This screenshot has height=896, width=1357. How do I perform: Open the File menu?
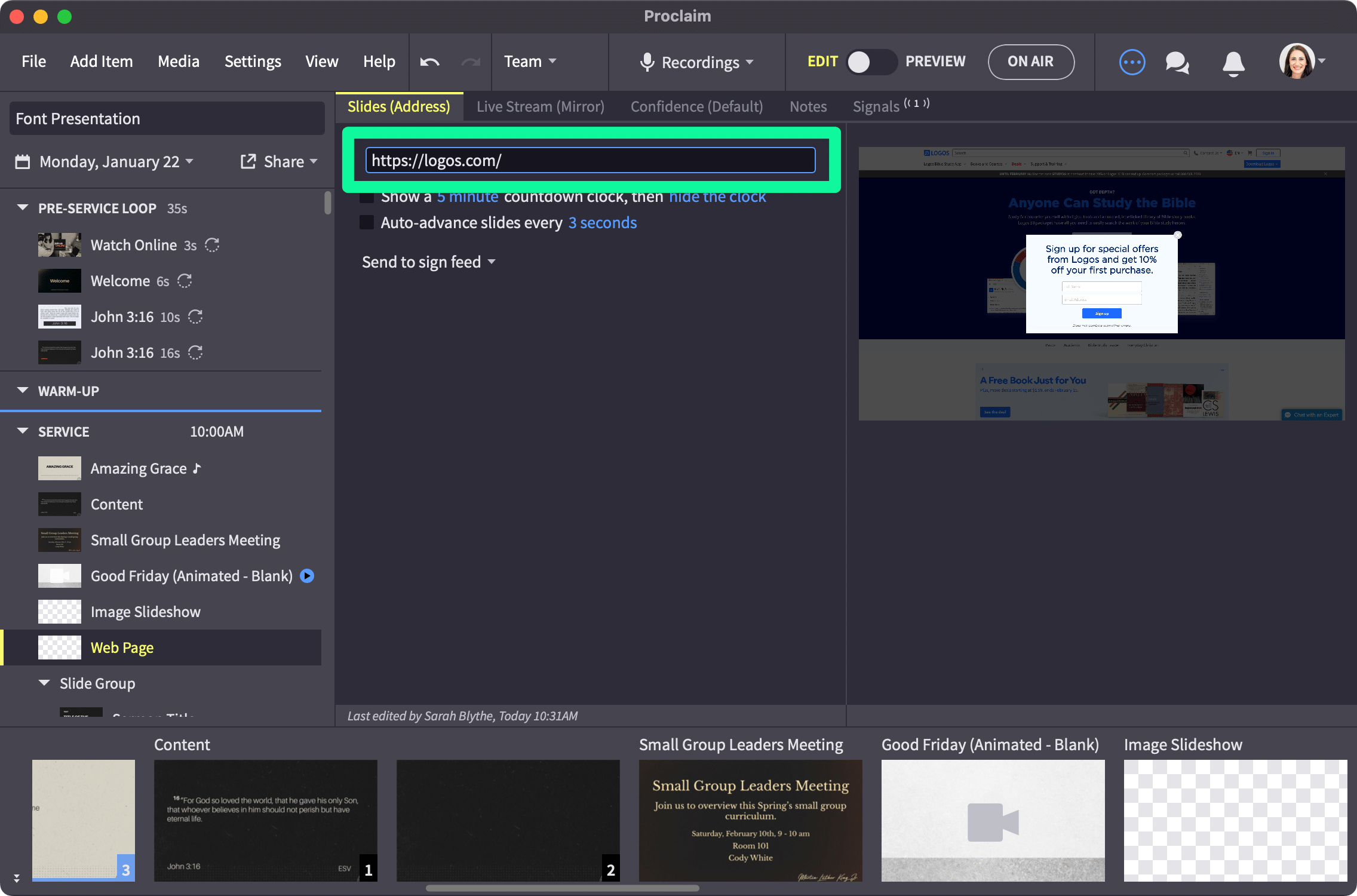click(33, 62)
